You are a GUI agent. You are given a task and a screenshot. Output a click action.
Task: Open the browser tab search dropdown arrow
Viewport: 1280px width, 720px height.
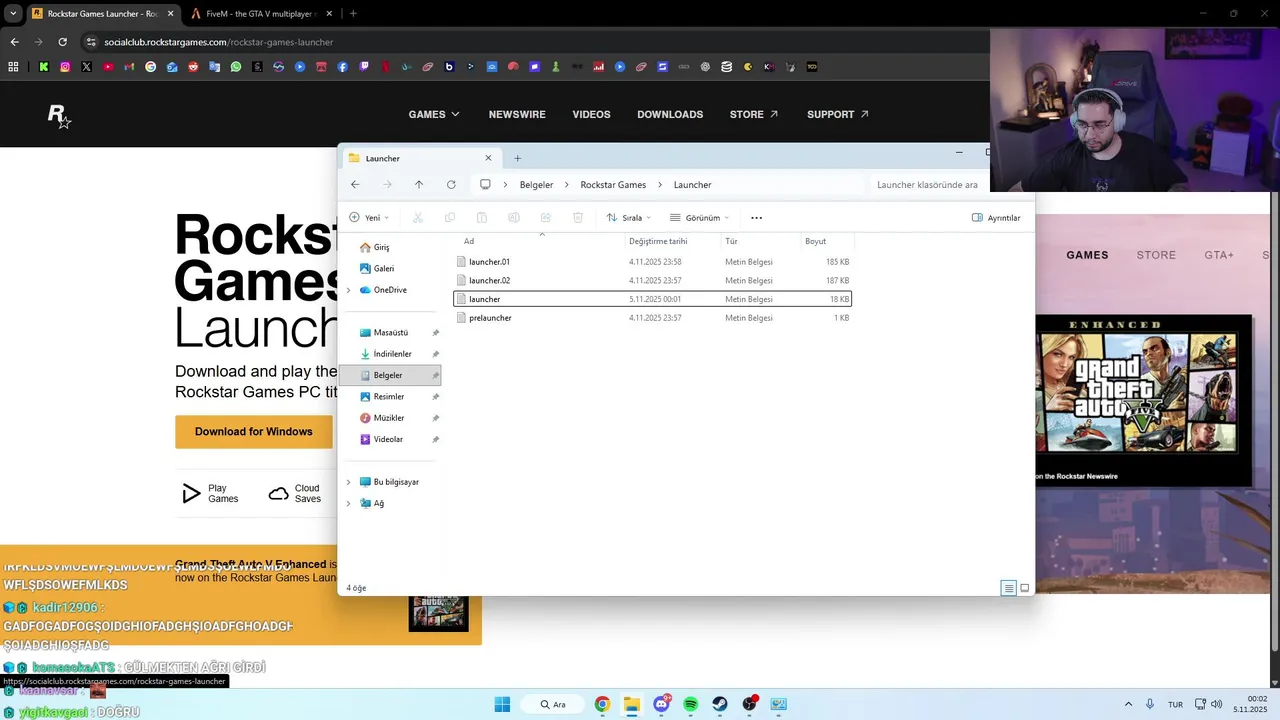pos(13,13)
